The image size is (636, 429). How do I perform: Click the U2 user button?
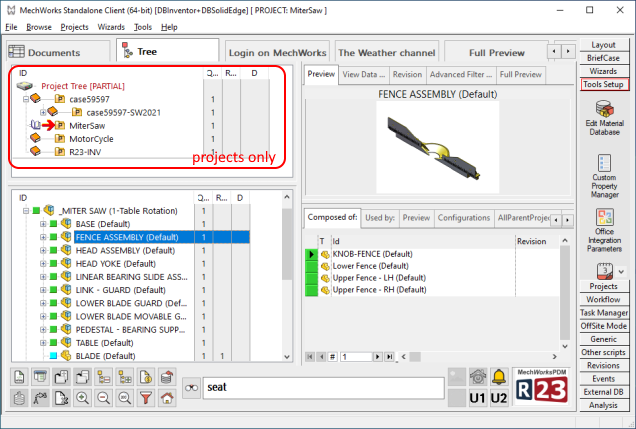pos(499,398)
